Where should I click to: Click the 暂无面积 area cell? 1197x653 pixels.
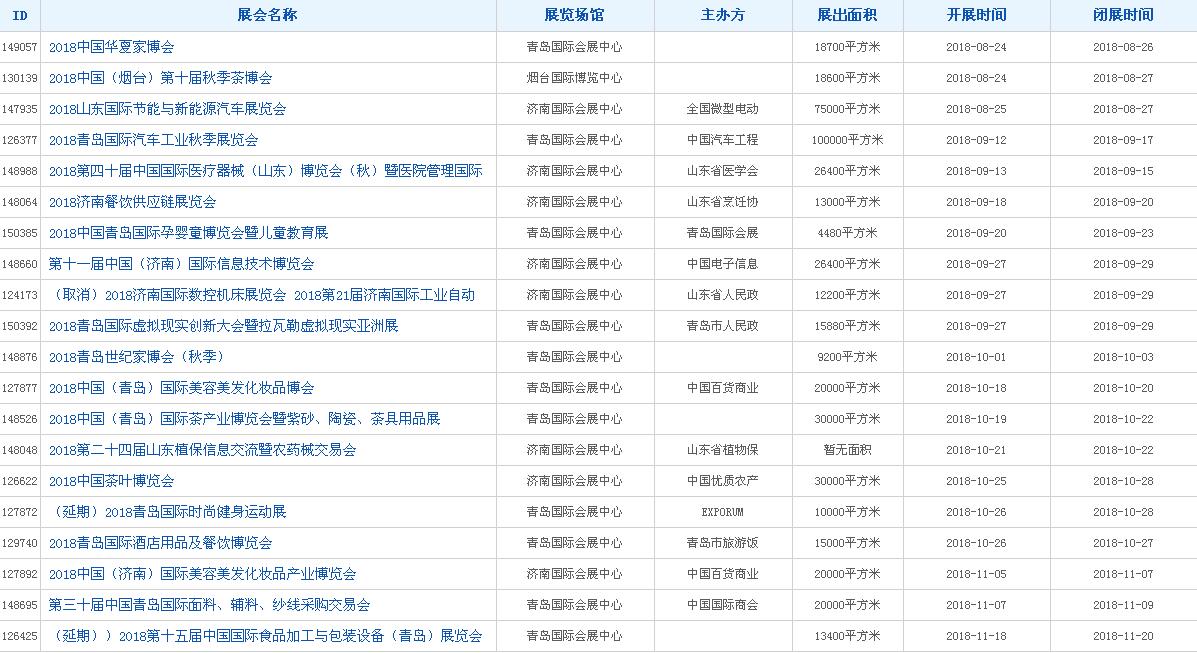point(847,450)
